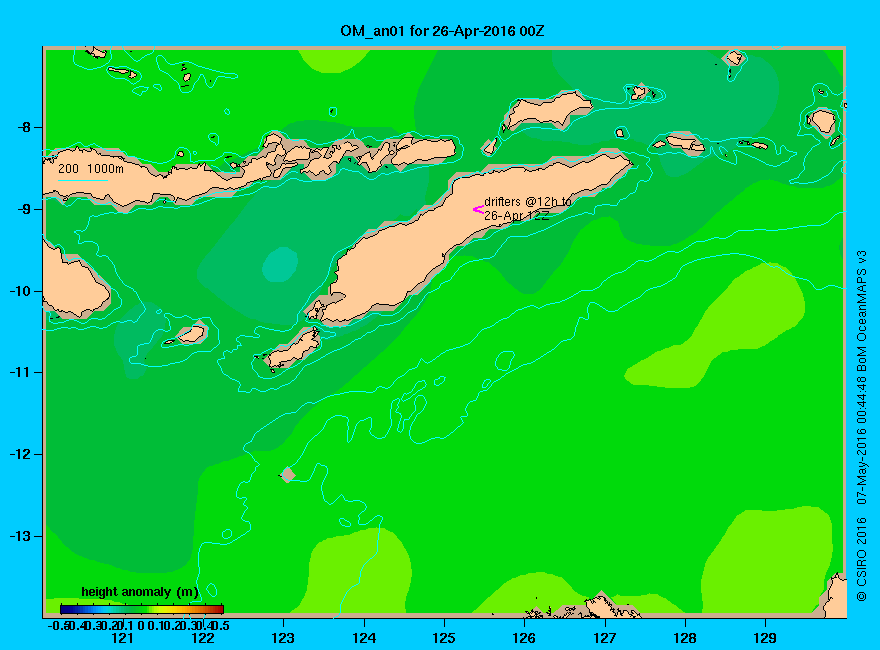Image resolution: width=880 pixels, height=650 pixels.
Task: Click the map title "OM_an01 for 26-Apr-2016 00Z"
Action: tap(442, 31)
